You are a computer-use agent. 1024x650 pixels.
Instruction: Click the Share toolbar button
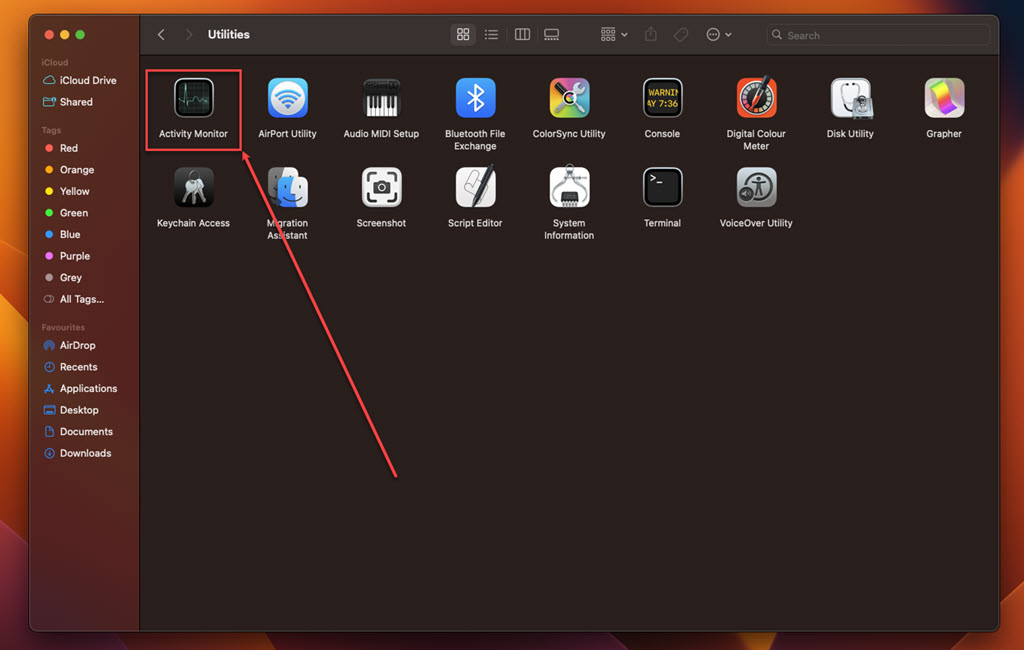pos(650,35)
